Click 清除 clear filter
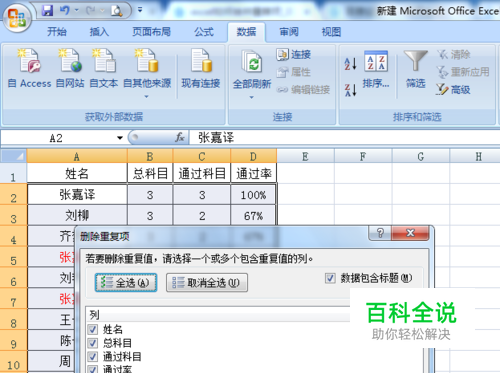Viewport: 500px width, 373px height. coord(454,54)
